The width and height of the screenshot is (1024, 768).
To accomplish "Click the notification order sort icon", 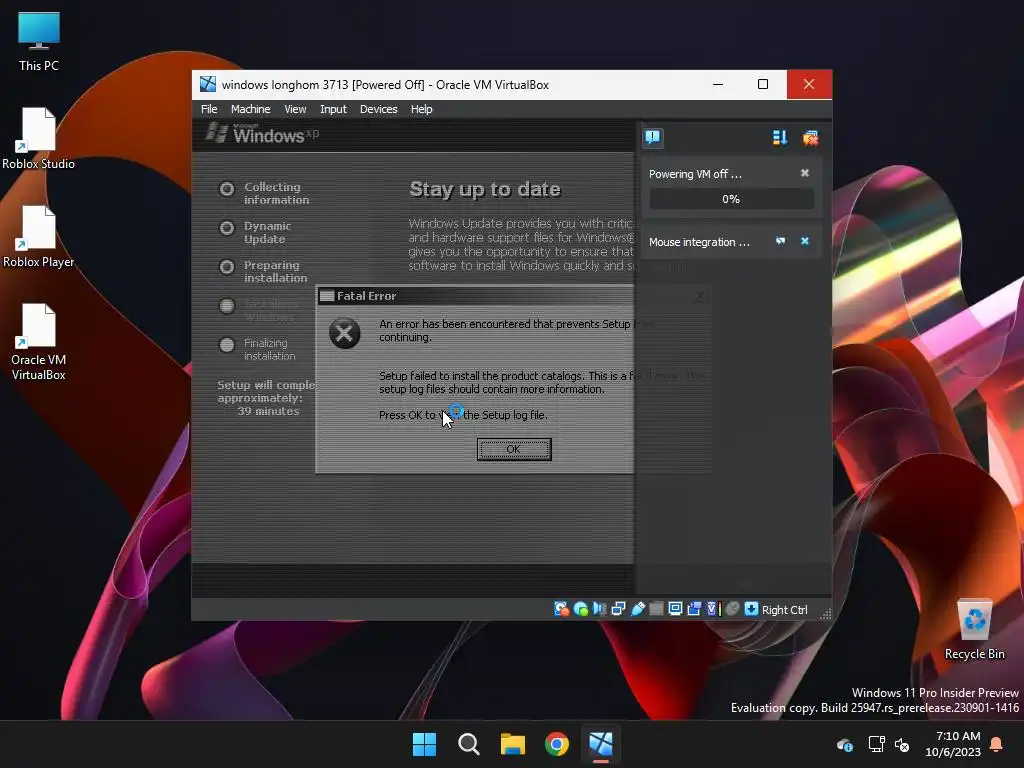I will click(x=780, y=137).
